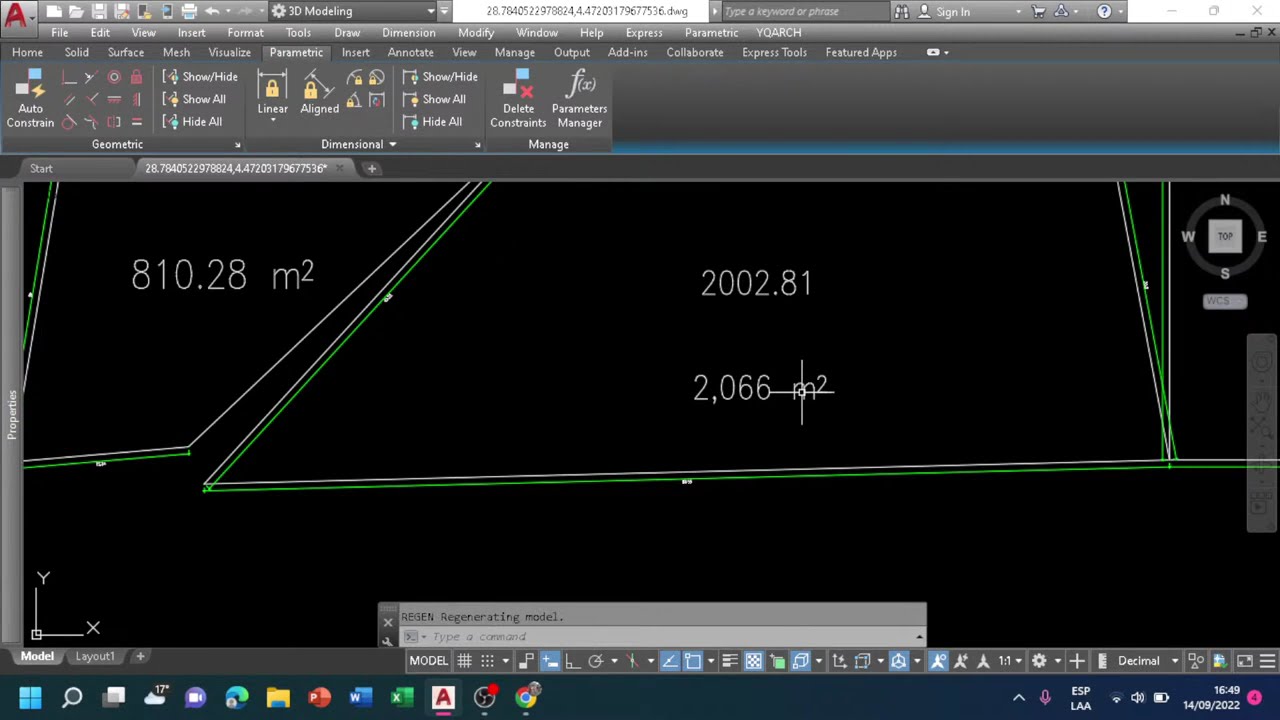The image size is (1280, 720).
Task: Switch to the Annotate ribbon tab
Action: pos(410,52)
